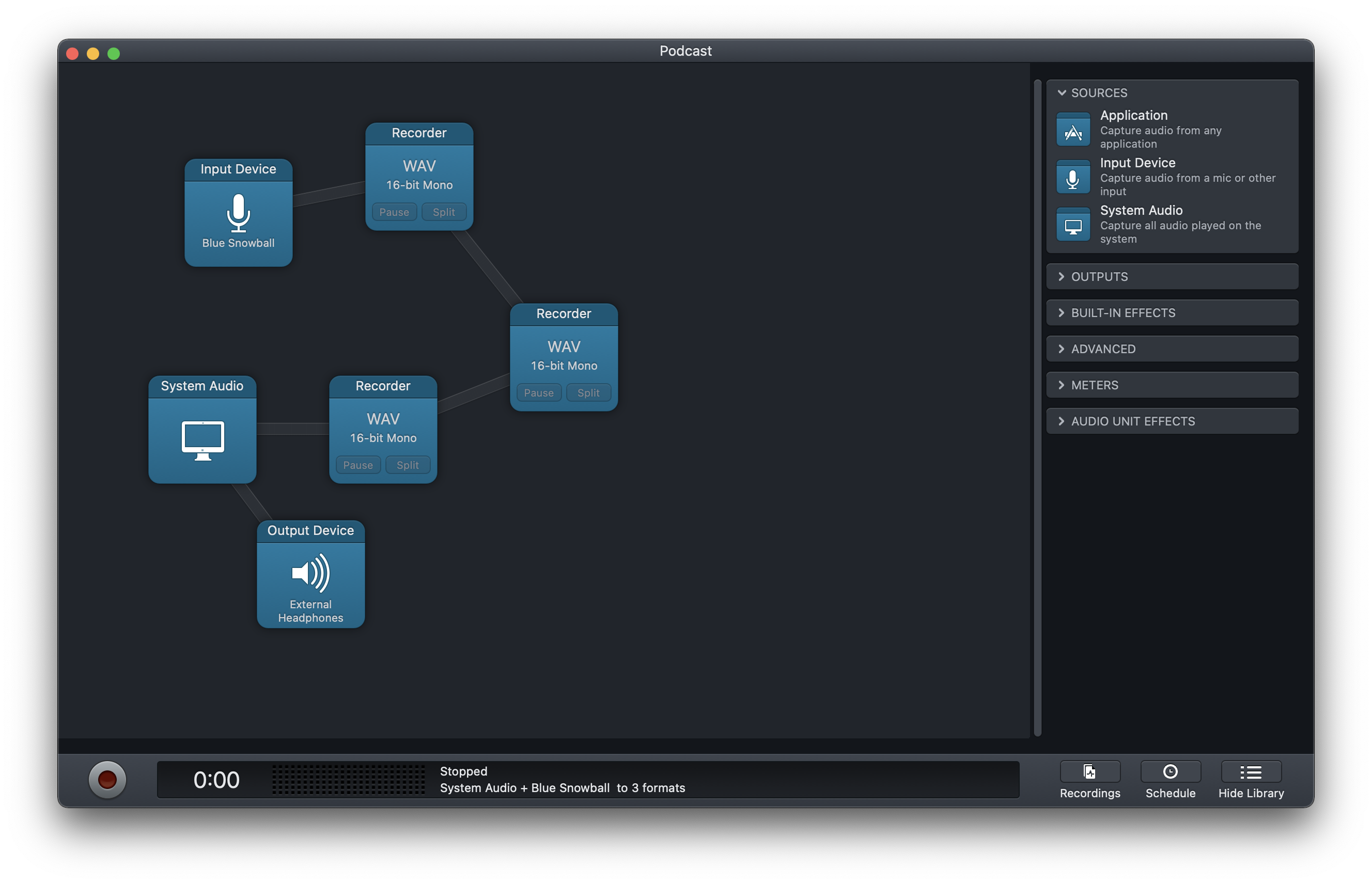Click the audio level meter in status display
Image resolution: width=1372 pixels, height=884 pixels.
click(x=349, y=780)
